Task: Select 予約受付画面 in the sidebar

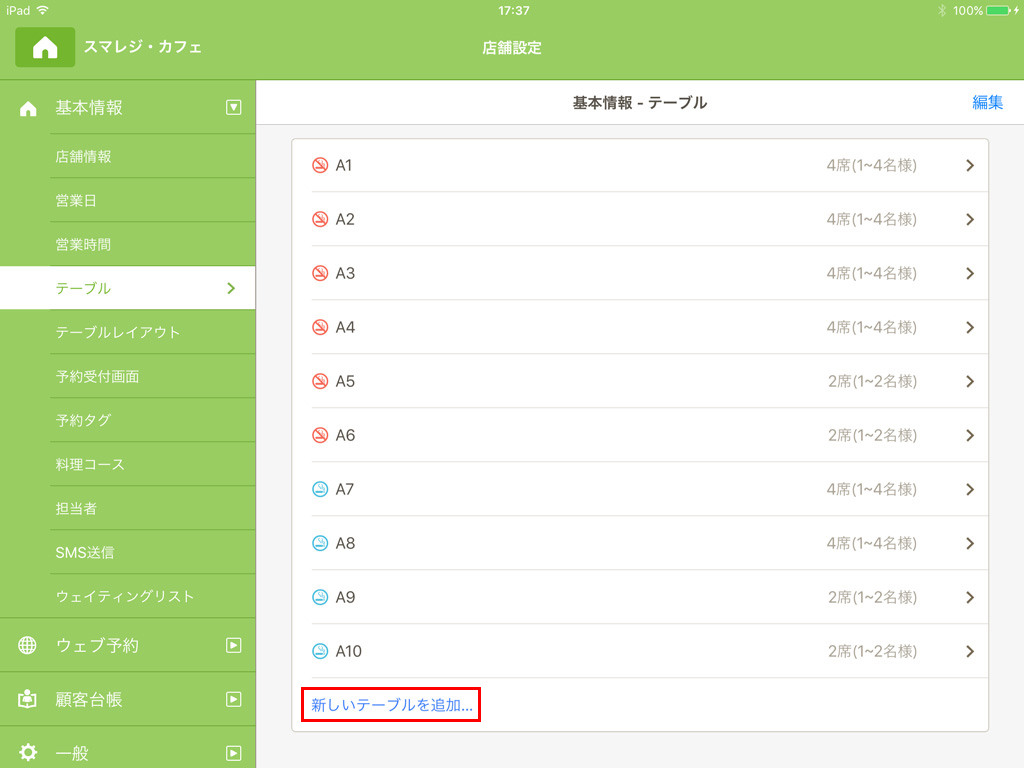Action: click(x=127, y=376)
